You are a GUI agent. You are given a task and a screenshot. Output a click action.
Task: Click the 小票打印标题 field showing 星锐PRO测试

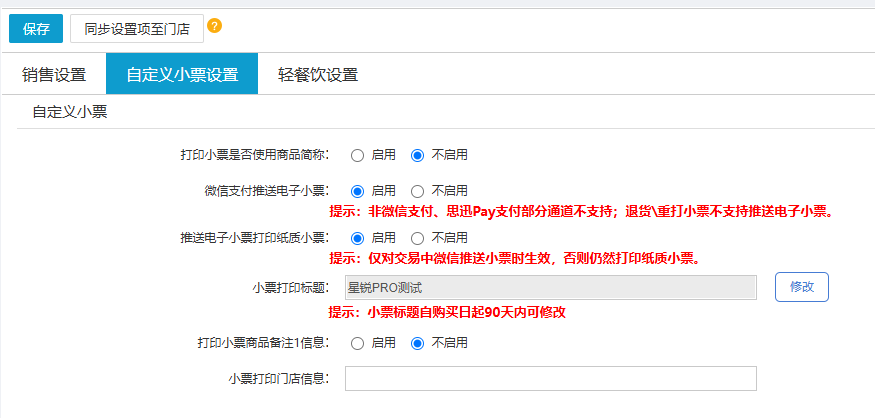pyautogui.click(x=551, y=287)
